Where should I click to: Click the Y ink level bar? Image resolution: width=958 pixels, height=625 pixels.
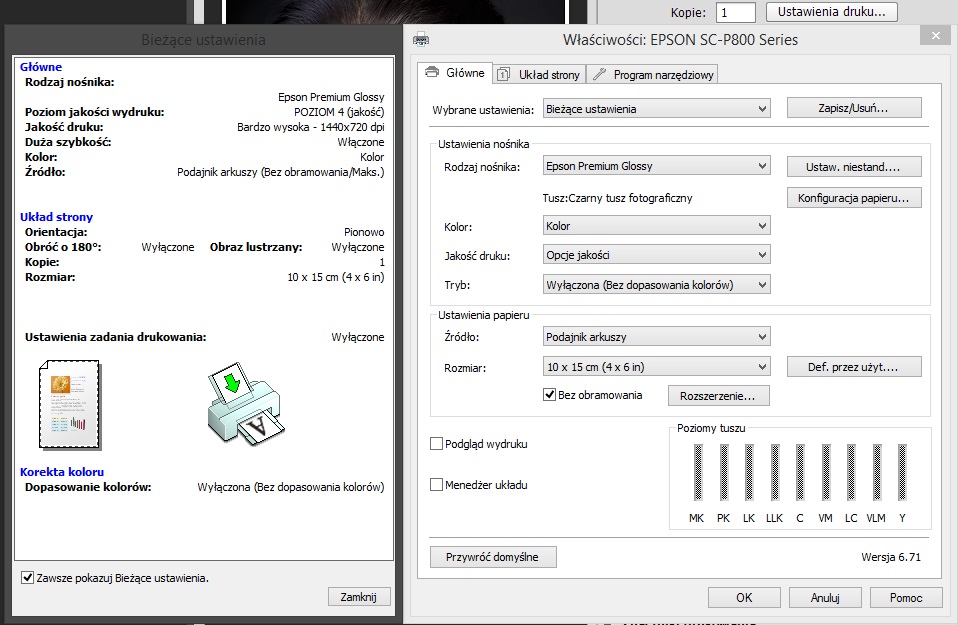[902, 472]
